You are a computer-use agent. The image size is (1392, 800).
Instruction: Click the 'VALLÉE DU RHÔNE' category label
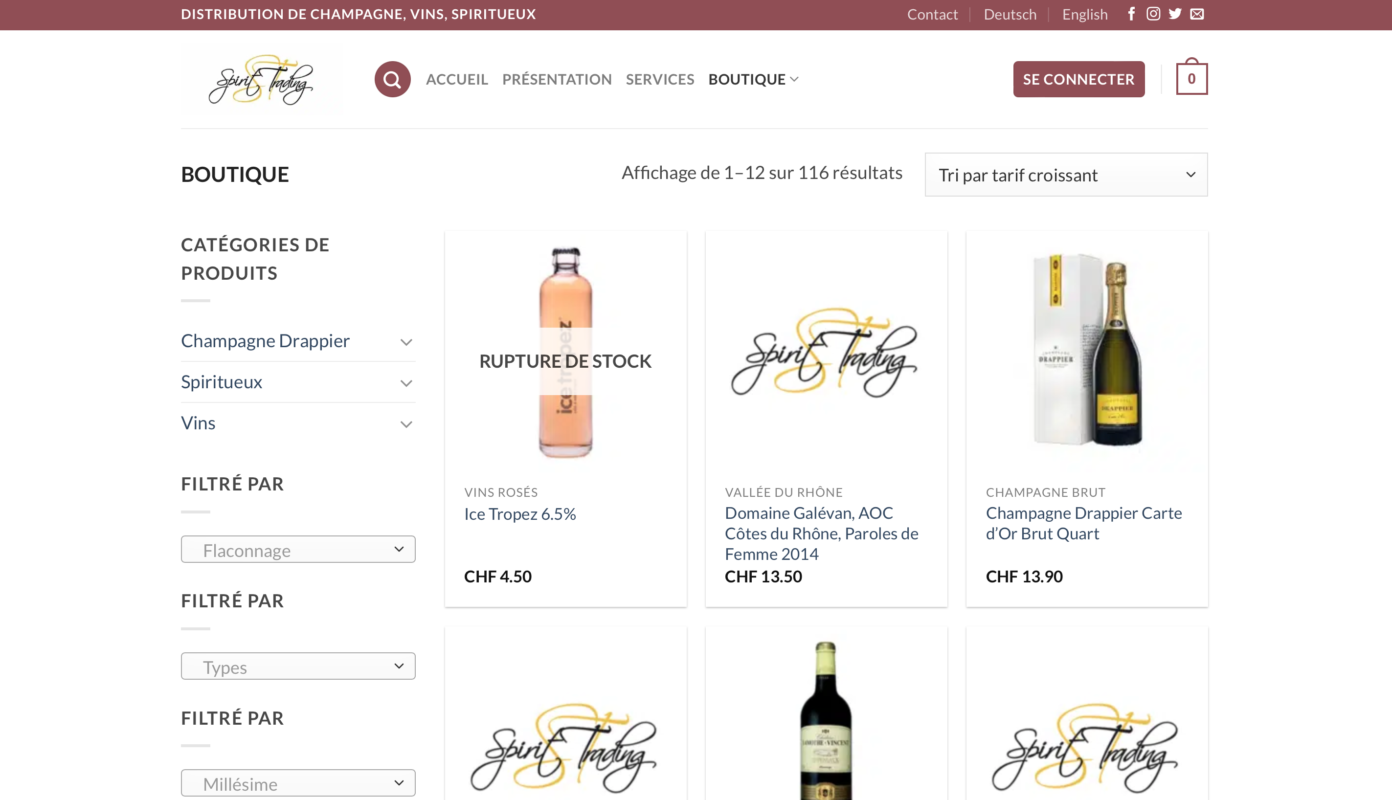[784, 492]
